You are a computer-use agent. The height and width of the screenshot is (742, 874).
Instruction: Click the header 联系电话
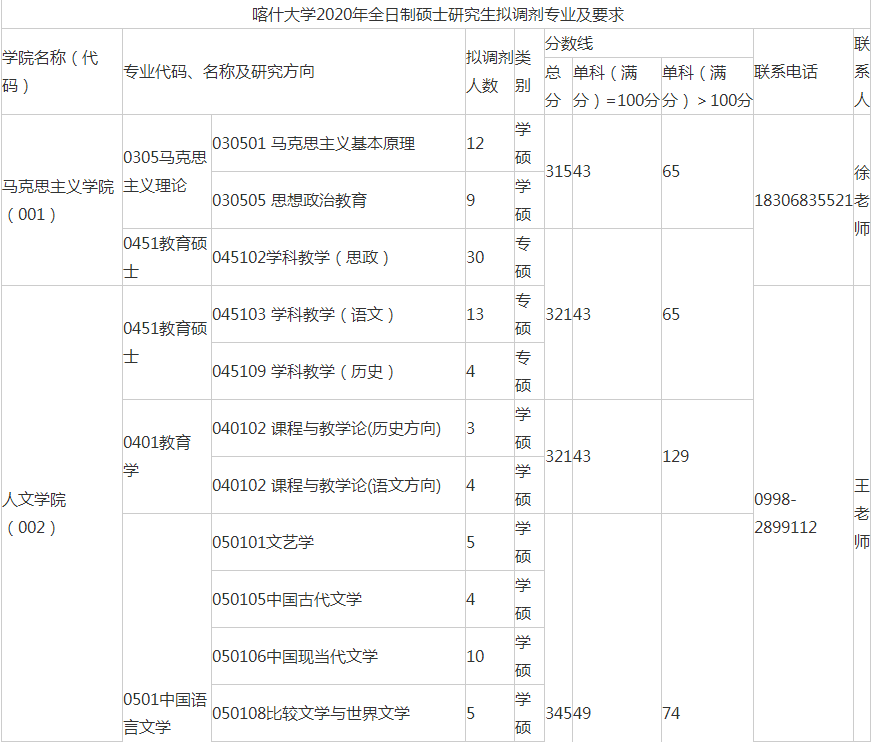(x=786, y=72)
